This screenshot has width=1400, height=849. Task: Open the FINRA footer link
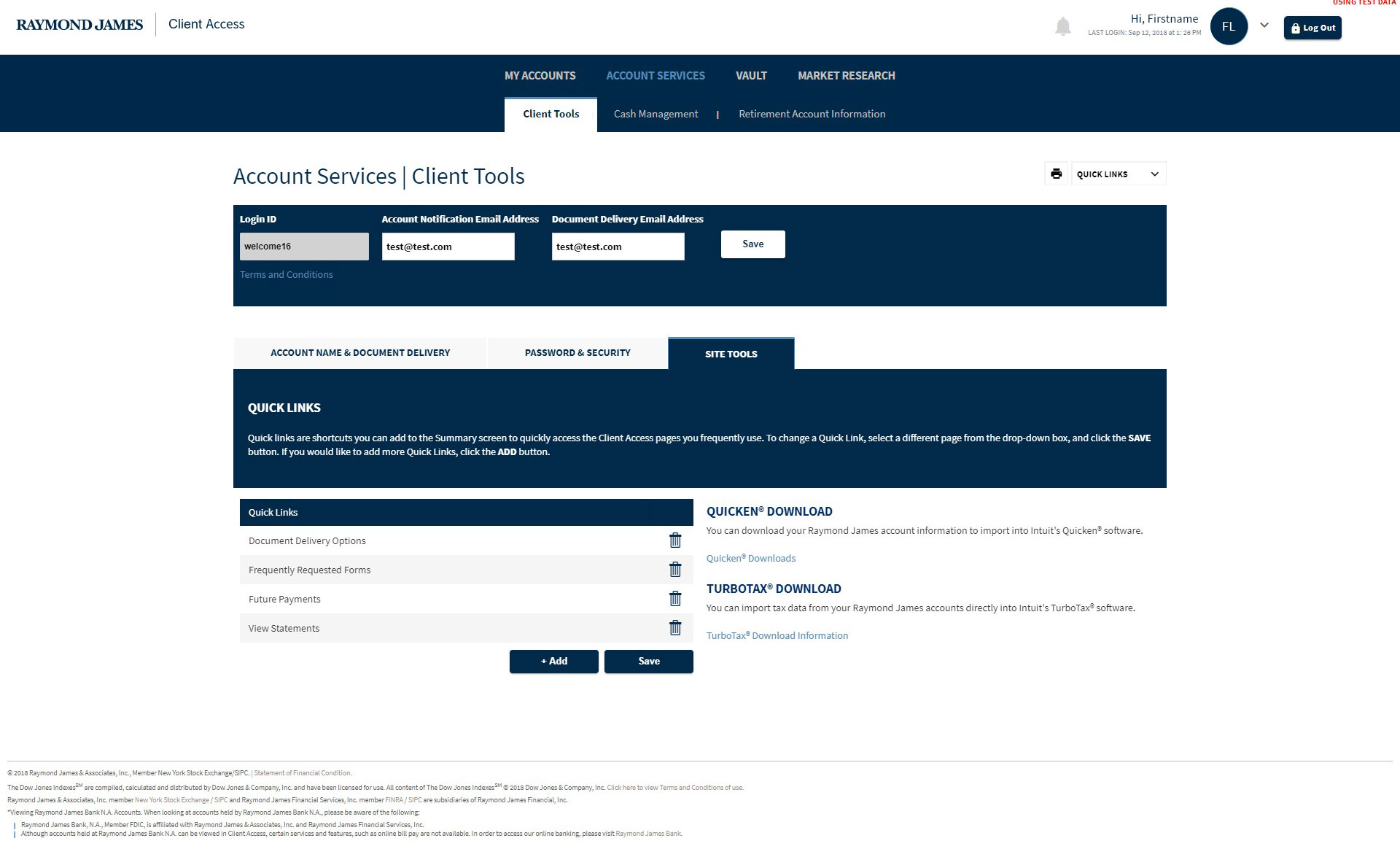(x=394, y=800)
